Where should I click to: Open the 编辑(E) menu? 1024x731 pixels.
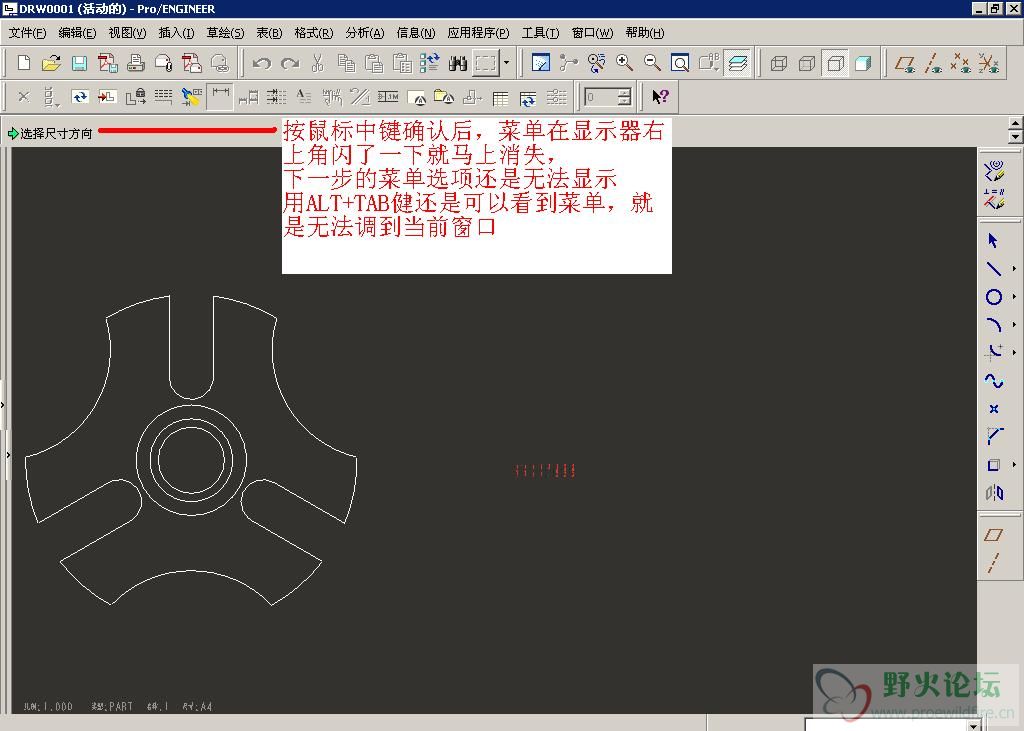click(77, 33)
